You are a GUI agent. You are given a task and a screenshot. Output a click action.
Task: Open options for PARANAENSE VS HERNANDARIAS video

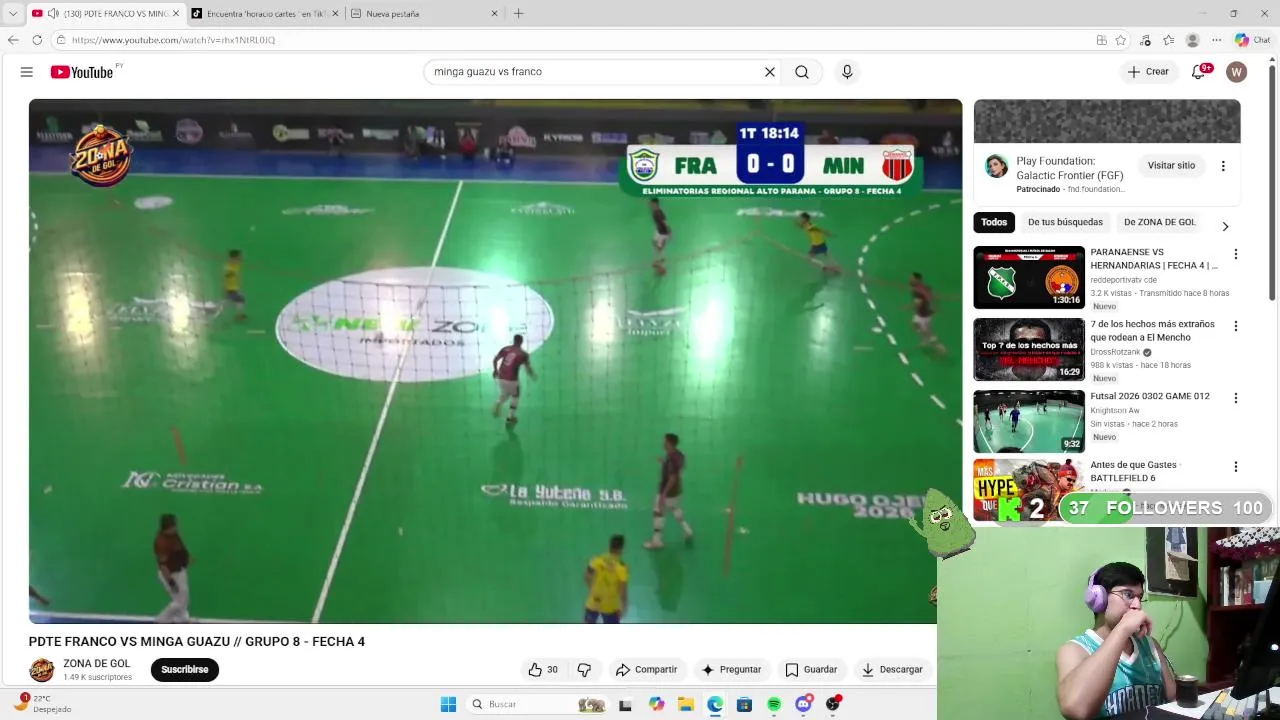[1236, 254]
